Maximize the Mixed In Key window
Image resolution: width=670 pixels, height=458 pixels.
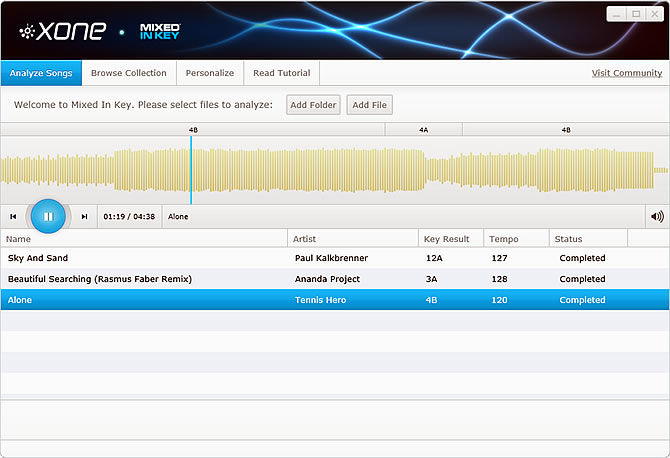click(x=636, y=14)
